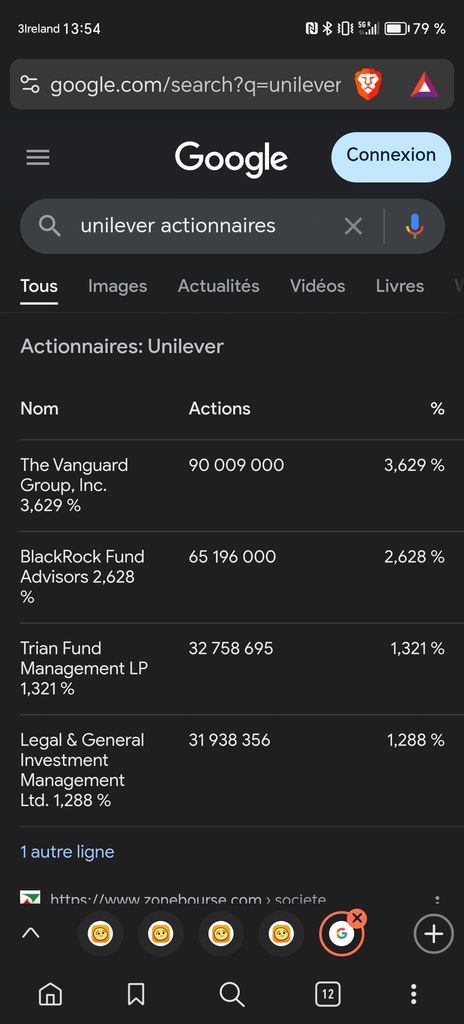Start voice search with microphone icon
This screenshot has width=464, height=1024.
tap(414, 226)
